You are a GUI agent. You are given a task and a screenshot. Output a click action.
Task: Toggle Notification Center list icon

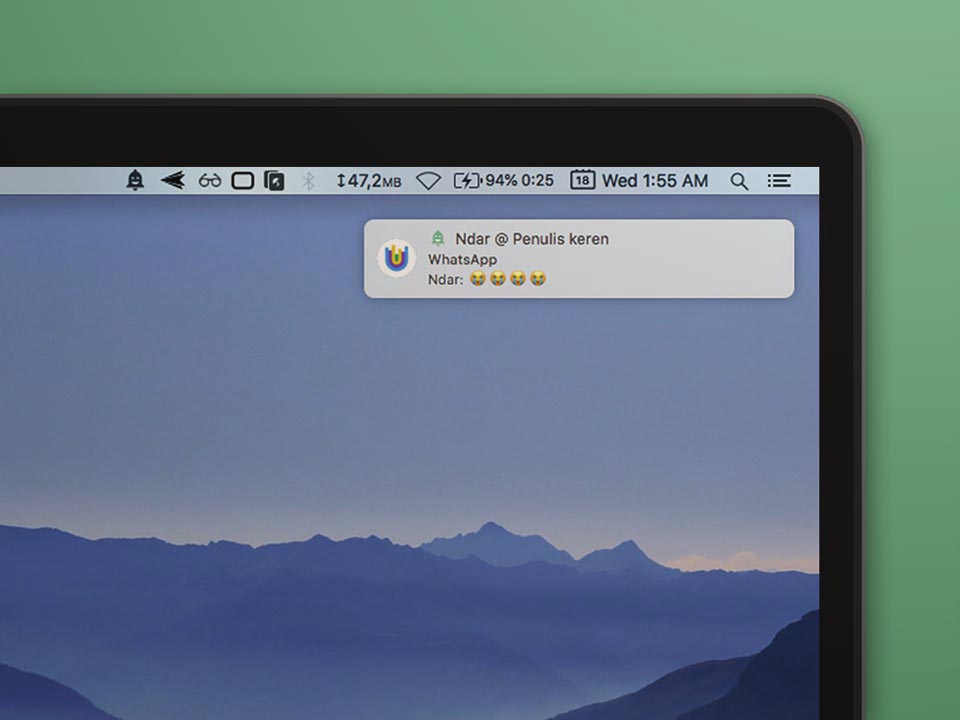tap(779, 181)
